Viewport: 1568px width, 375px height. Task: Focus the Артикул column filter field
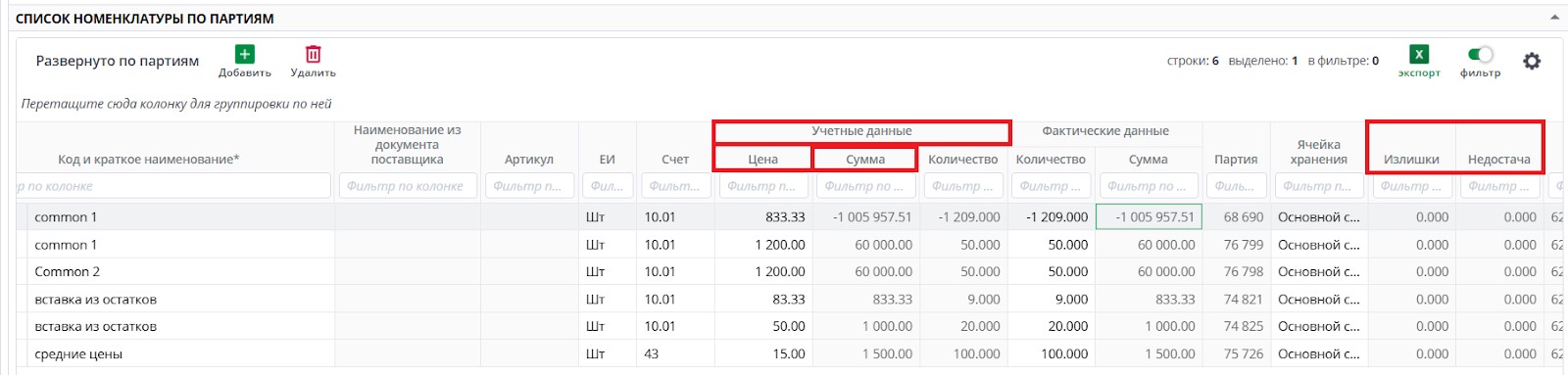tap(529, 186)
